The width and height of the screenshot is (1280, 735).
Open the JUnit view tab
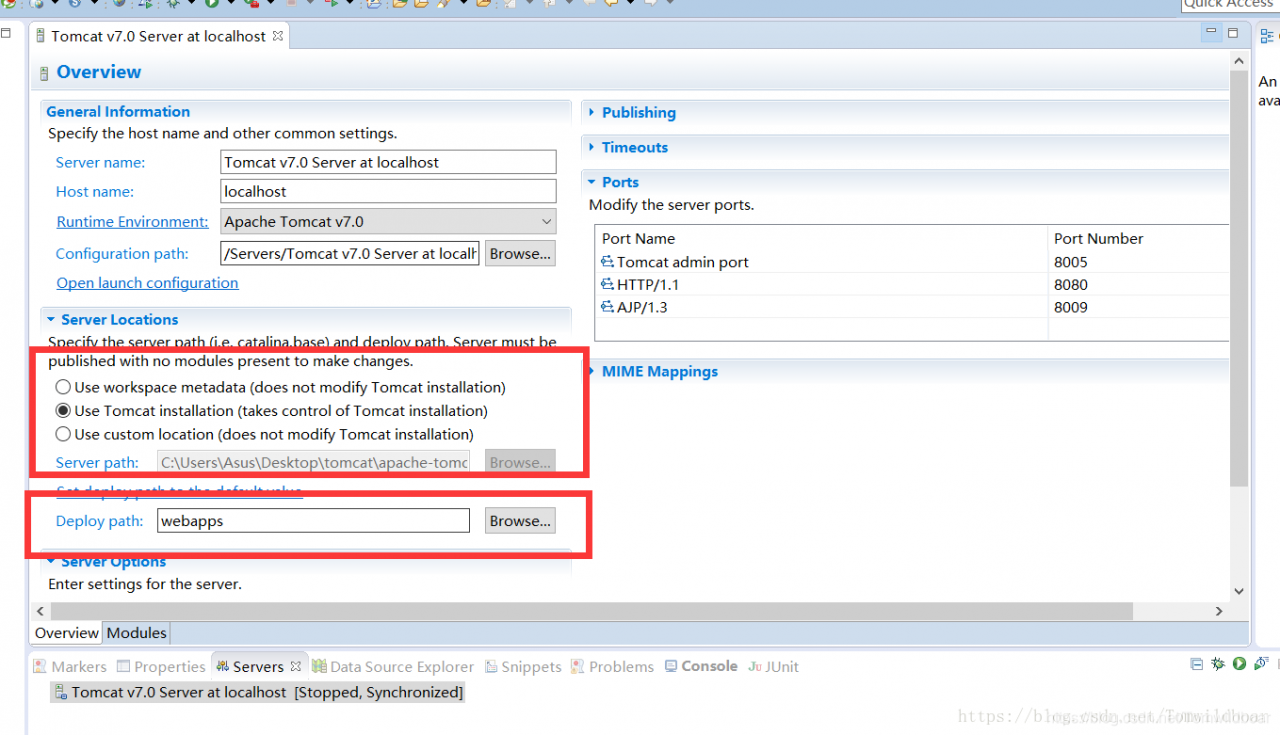point(774,667)
